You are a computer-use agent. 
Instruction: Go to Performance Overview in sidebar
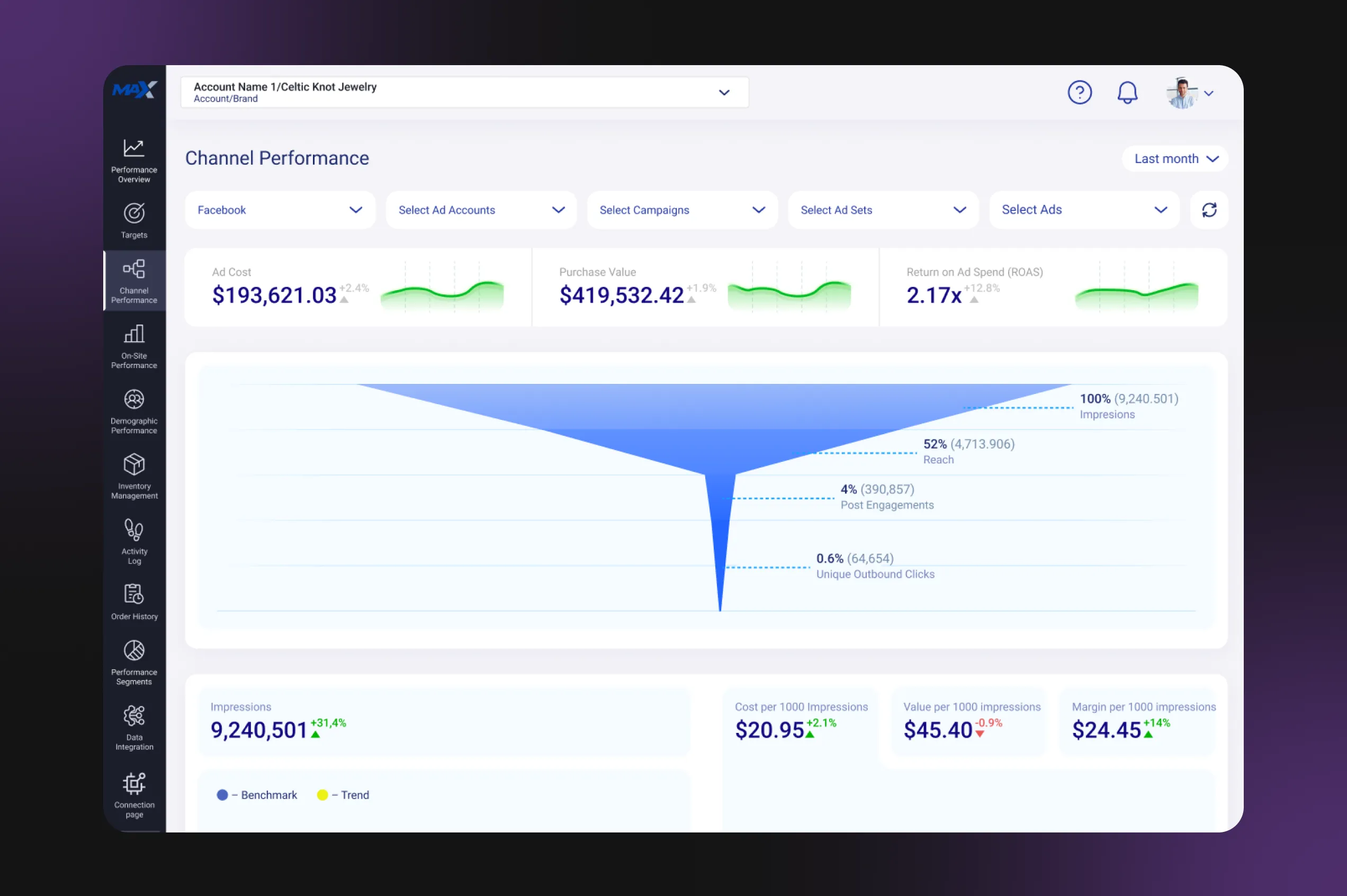(133, 160)
